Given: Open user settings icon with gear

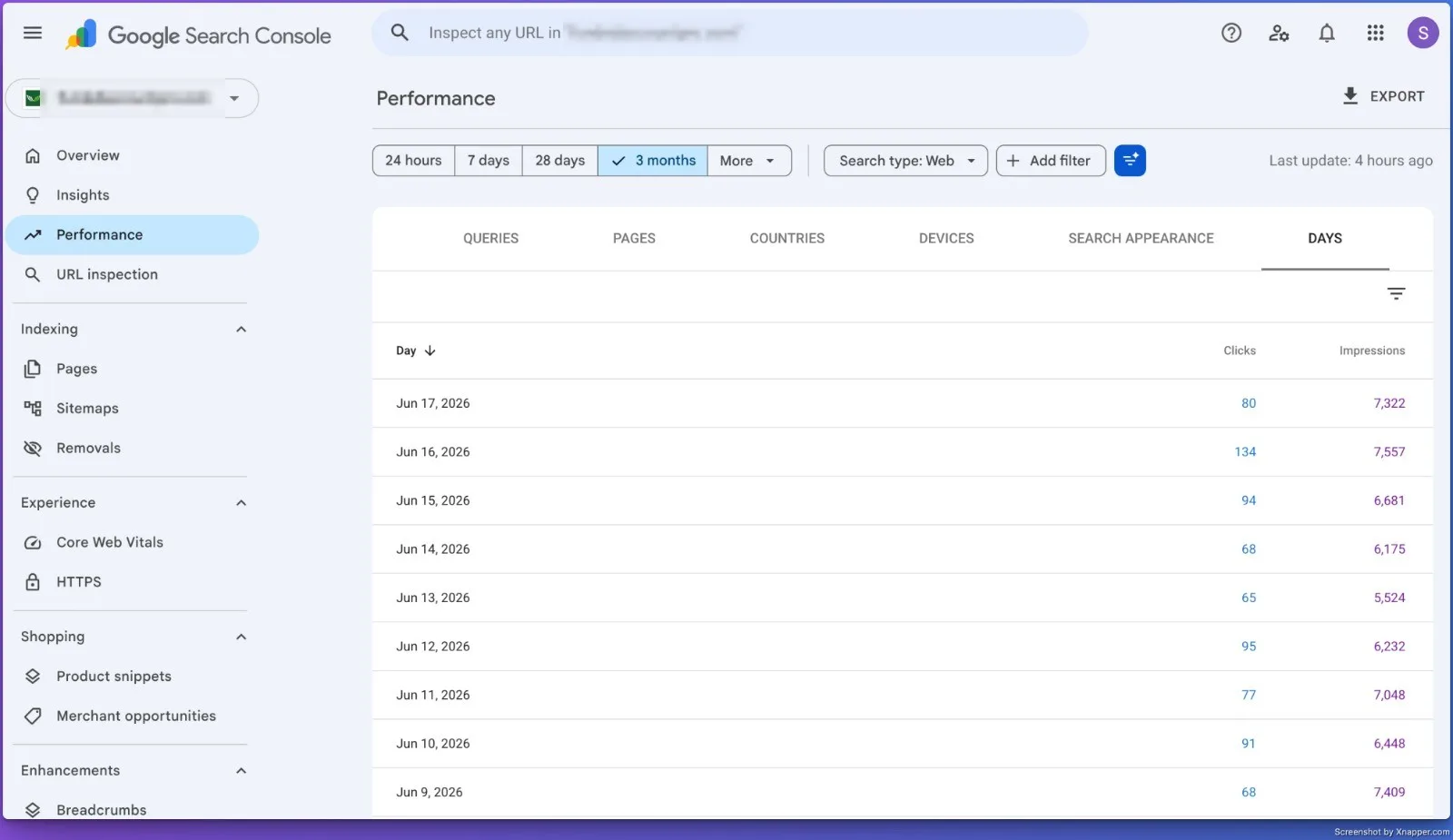Looking at the screenshot, I should 1279,34.
